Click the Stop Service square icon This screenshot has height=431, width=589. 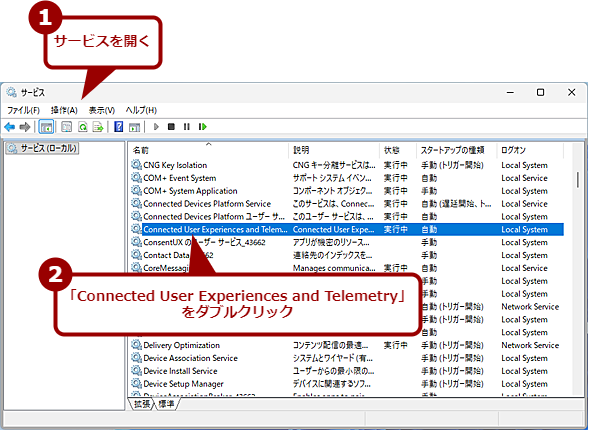tap(171, 127)
